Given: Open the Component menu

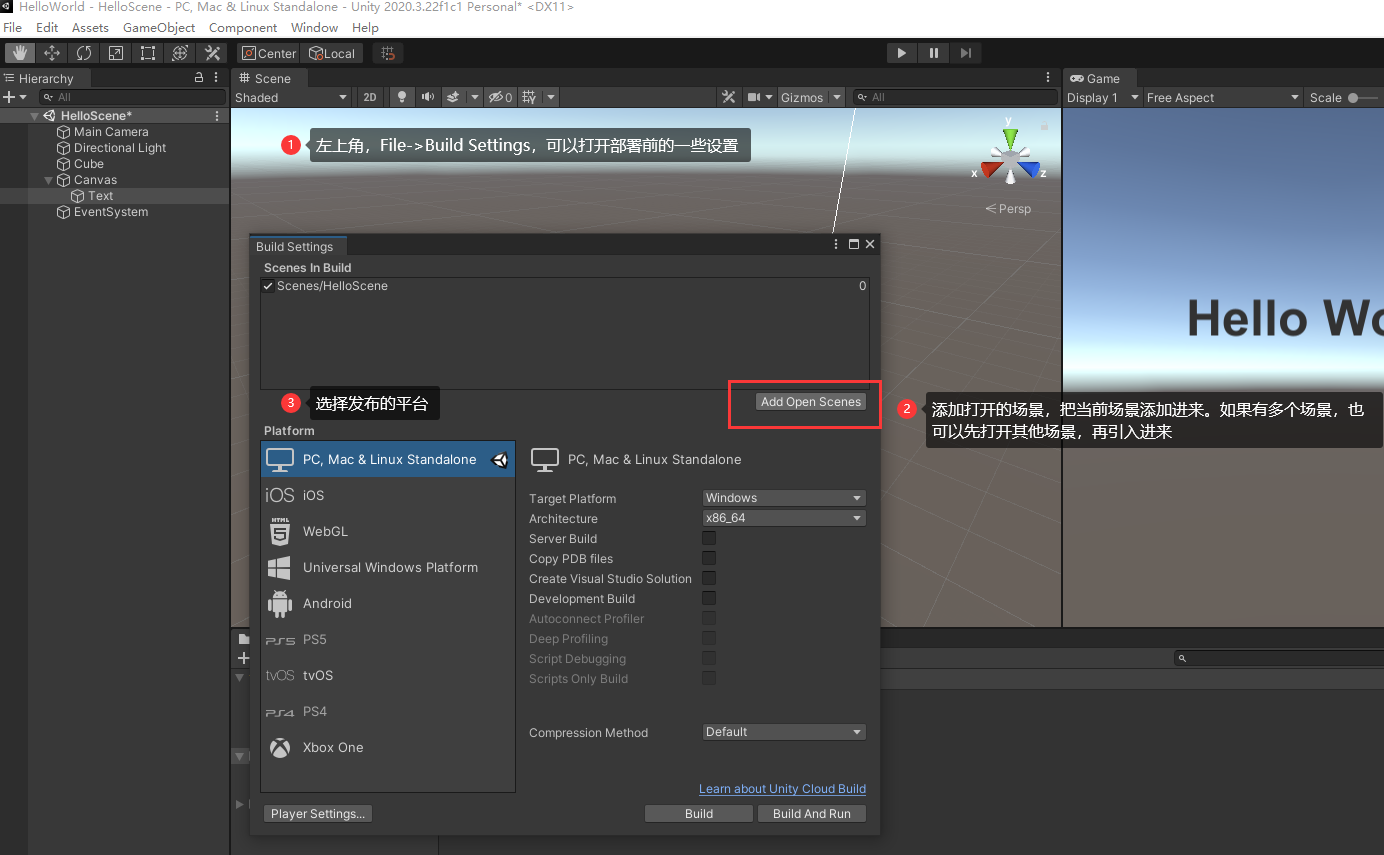Looking at the screenshot, I should 243,27.
